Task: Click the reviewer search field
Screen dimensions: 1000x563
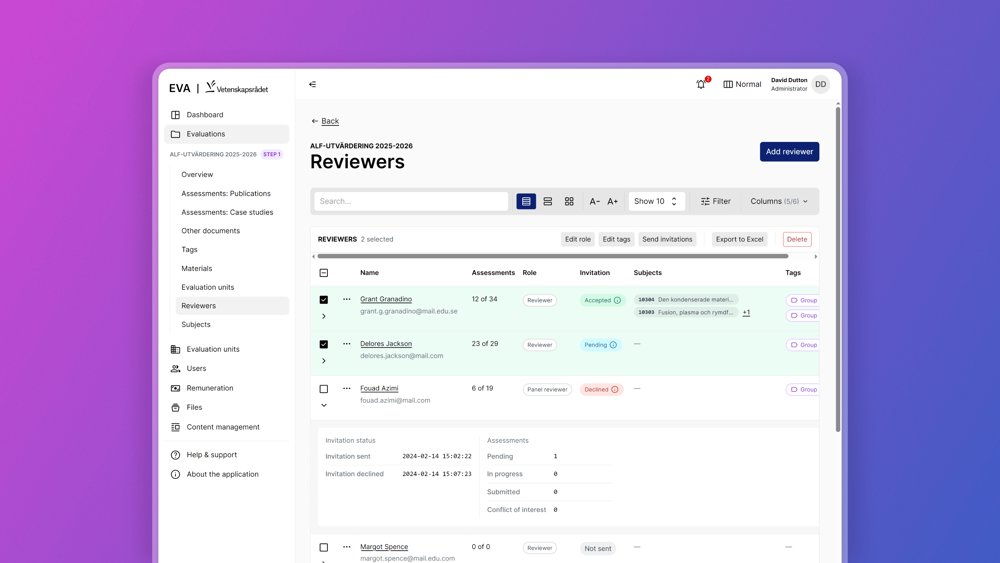Action: [x=411, y=201]
